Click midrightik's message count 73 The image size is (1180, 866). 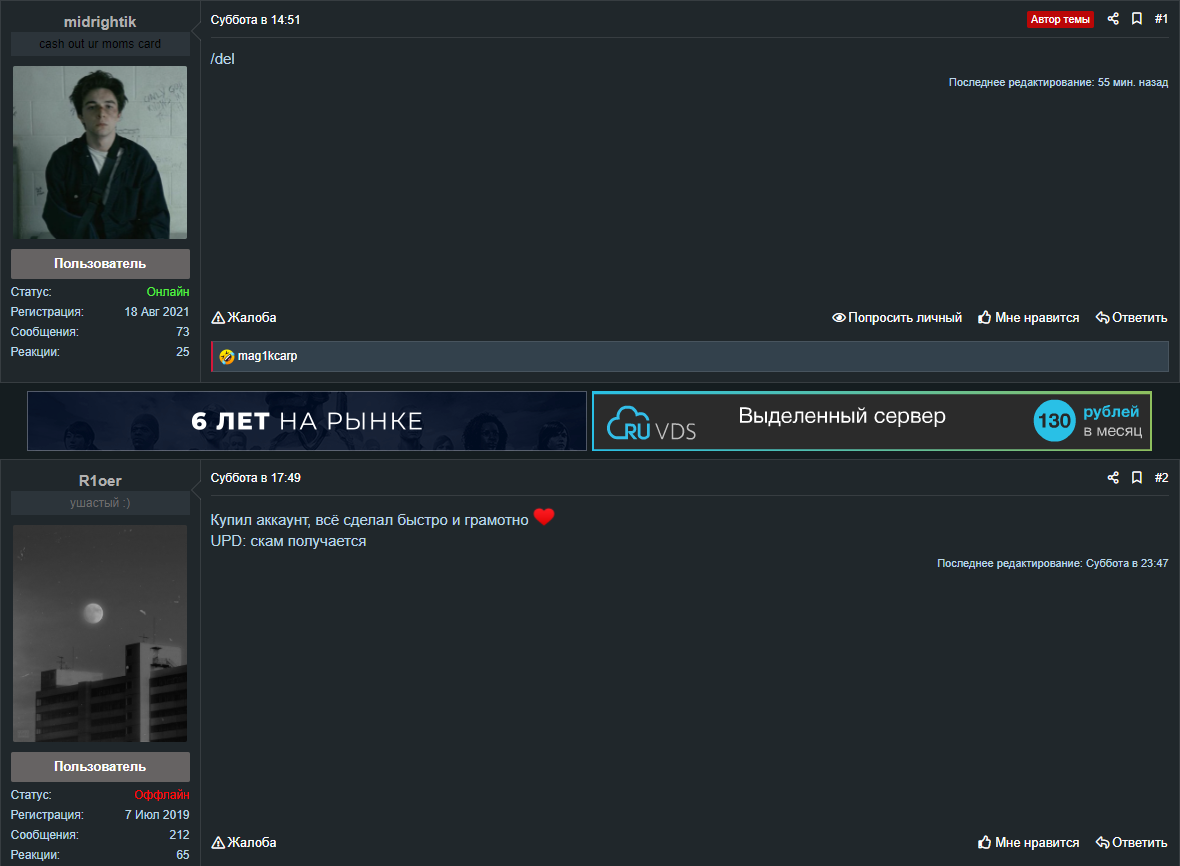(x=183, y=332)
